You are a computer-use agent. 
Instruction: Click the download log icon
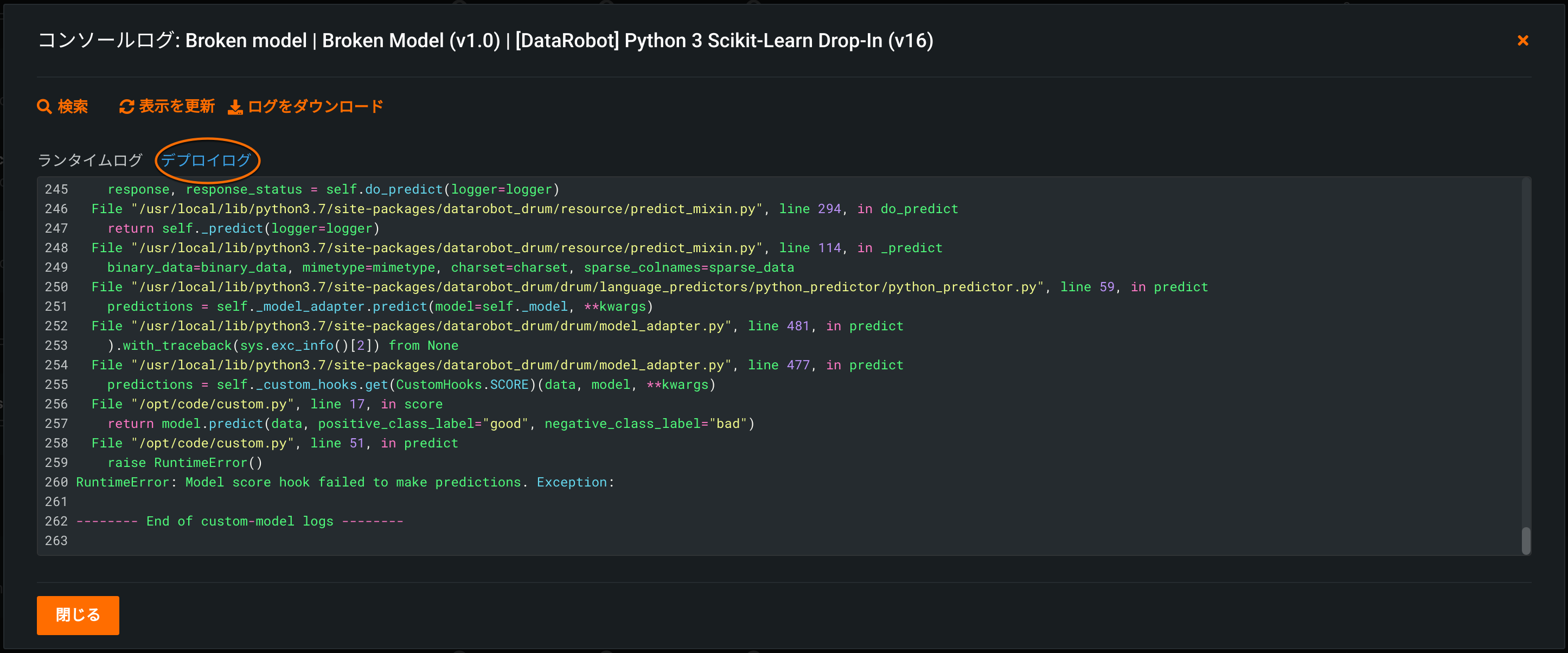235,107
